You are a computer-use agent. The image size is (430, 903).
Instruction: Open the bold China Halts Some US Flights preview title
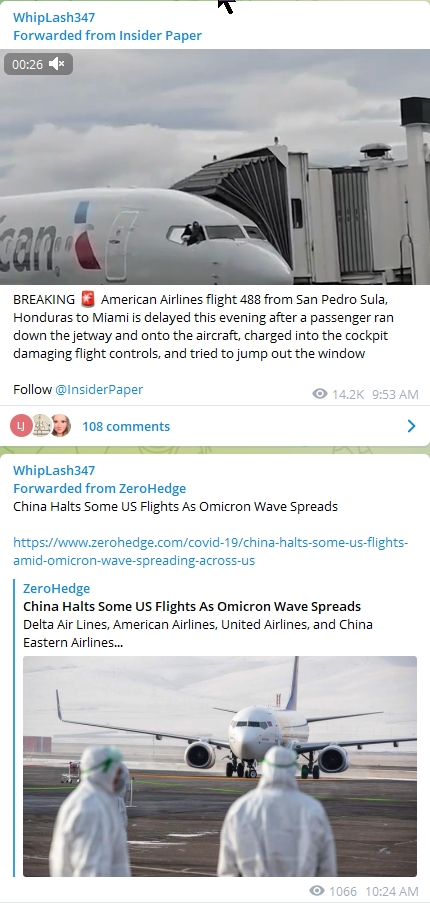(x=192, y=606)
